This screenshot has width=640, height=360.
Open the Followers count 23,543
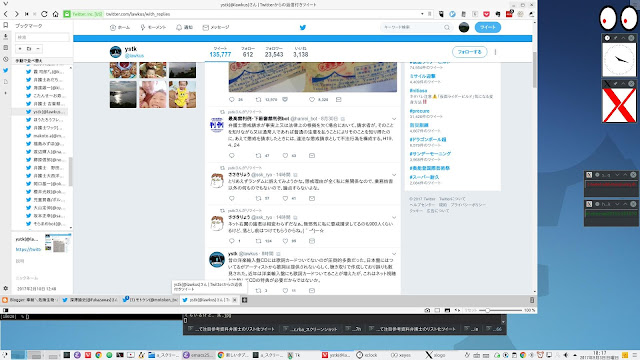point(274,52)
